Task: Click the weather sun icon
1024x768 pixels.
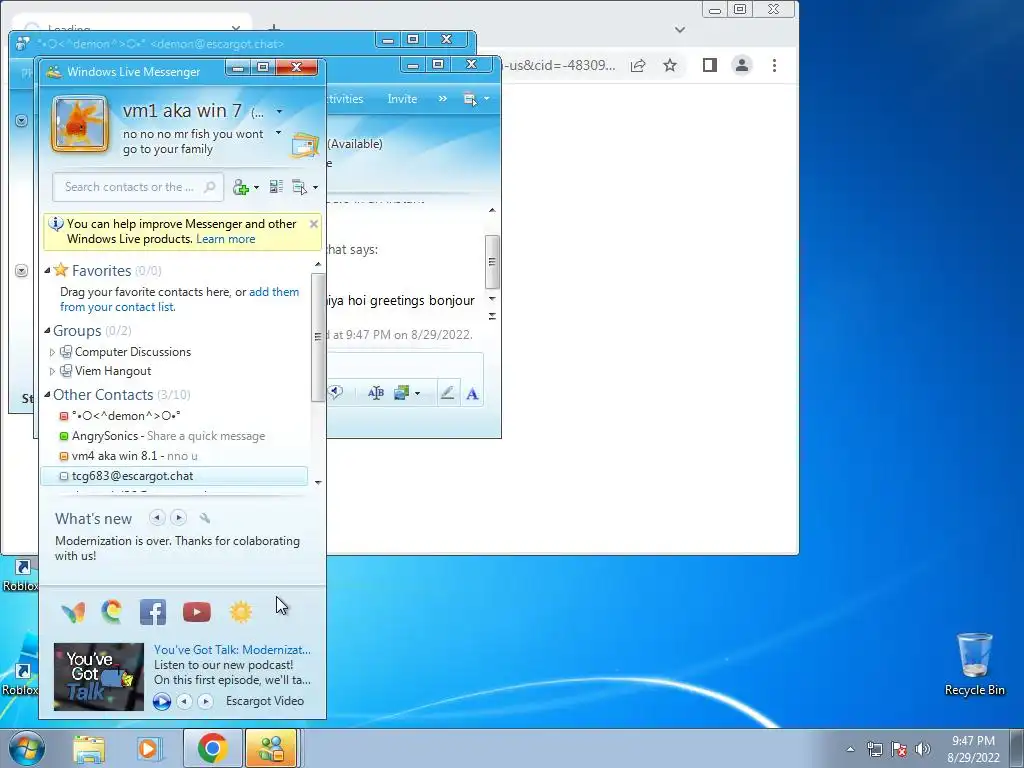Action: tap(240, 612)
